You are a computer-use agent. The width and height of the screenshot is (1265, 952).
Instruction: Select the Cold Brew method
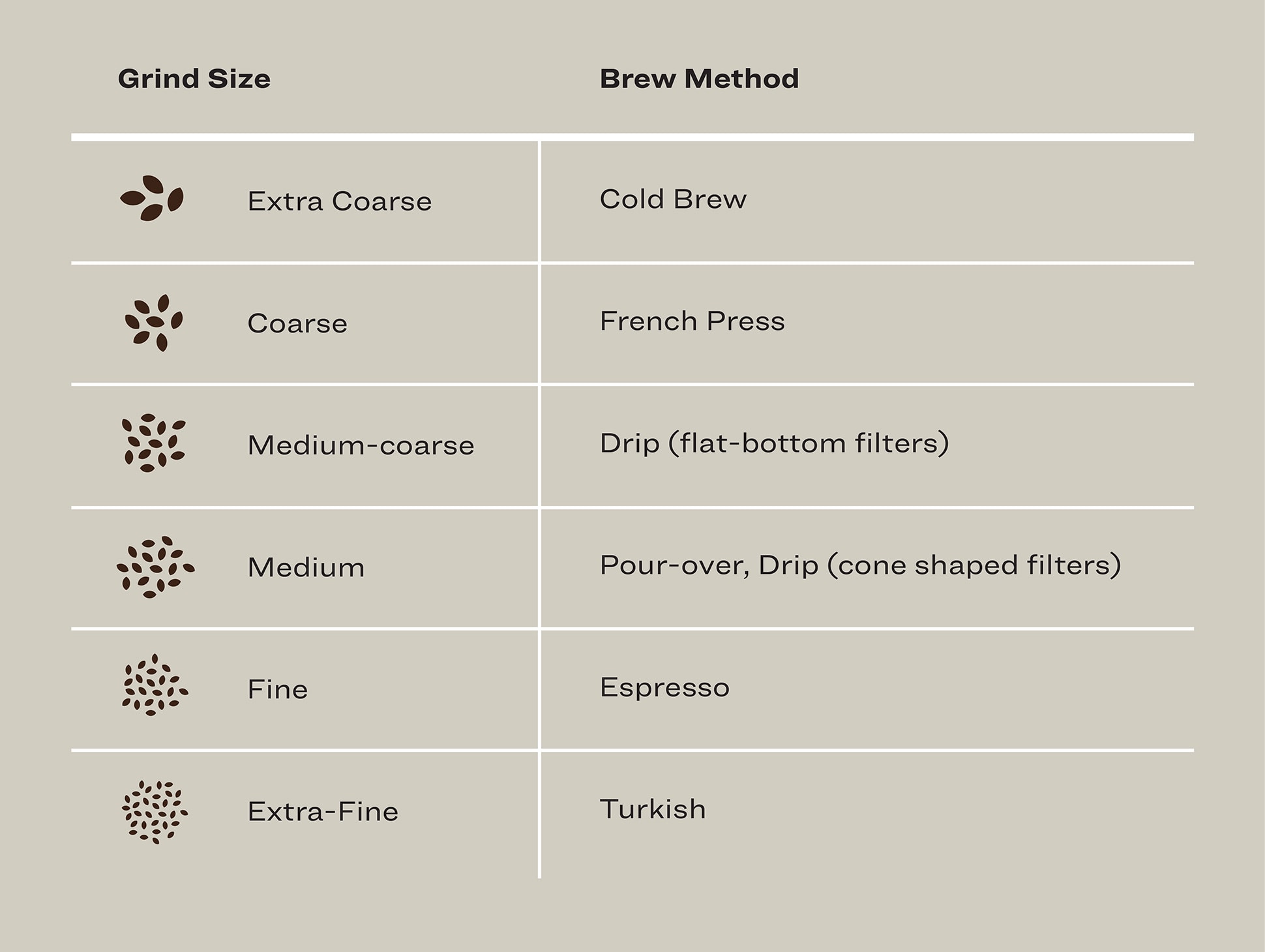(673, 200)
